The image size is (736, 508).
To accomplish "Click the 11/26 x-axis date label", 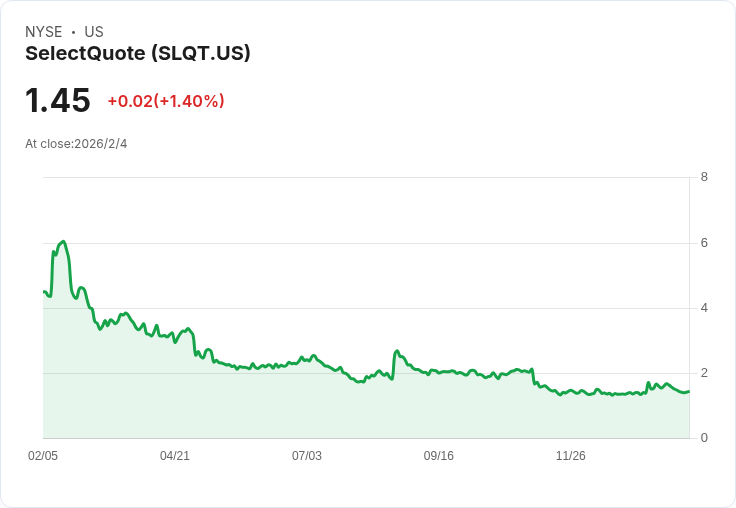I will (571, 456).
